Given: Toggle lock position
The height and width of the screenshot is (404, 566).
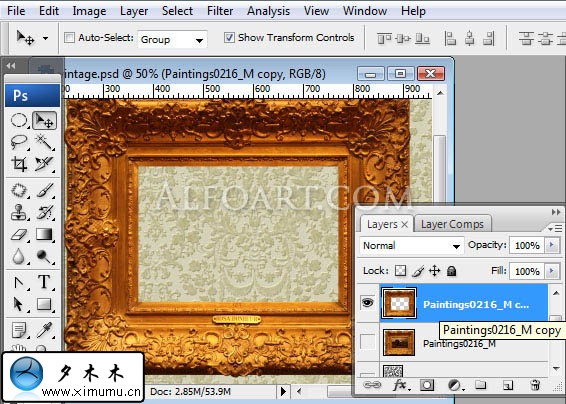Looking at the screenshot, I should click(x=435, y=271).
